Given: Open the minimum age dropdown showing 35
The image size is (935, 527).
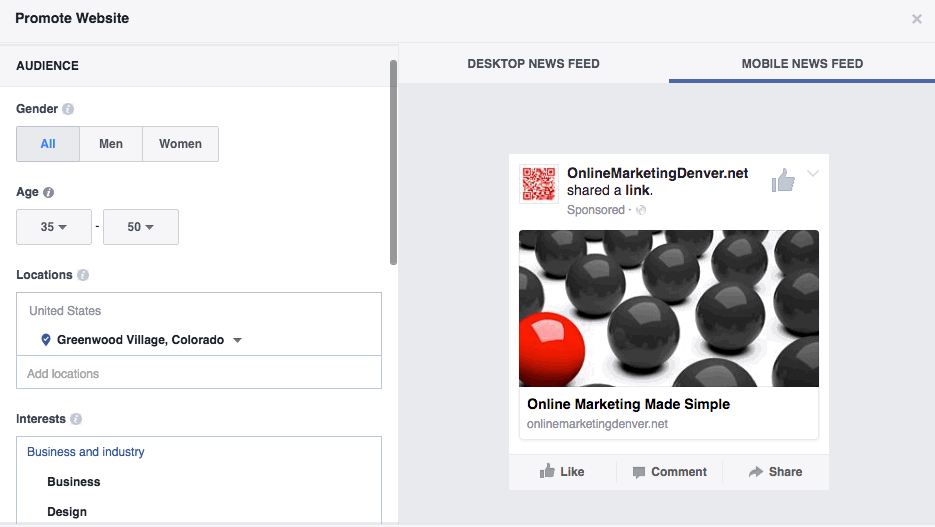Looking at the screenshot, I should [x=54, y=227].
